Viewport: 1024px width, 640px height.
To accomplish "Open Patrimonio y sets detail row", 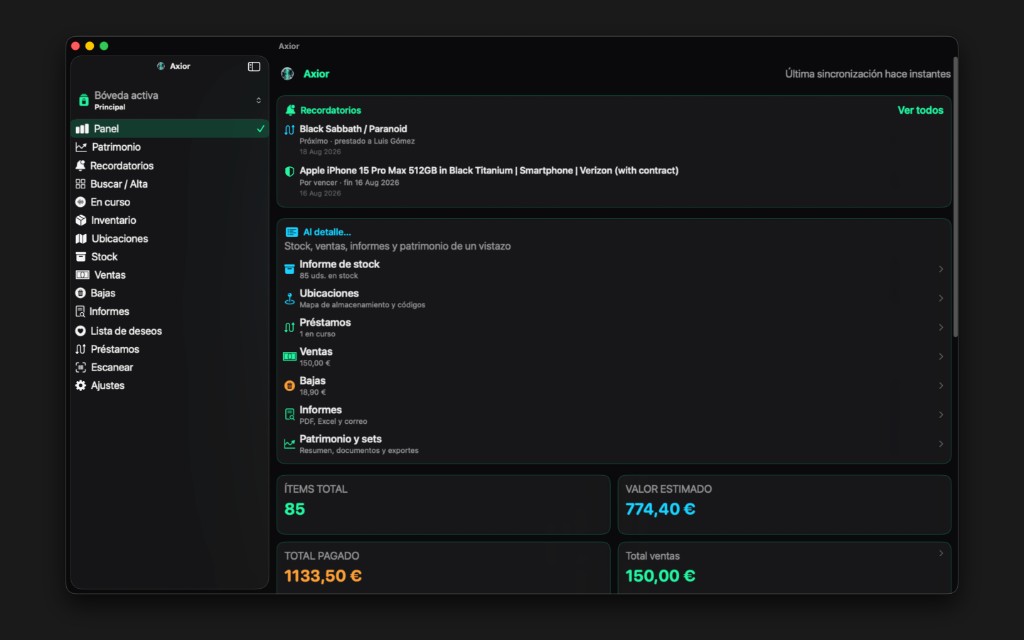I will pos(614,444).
